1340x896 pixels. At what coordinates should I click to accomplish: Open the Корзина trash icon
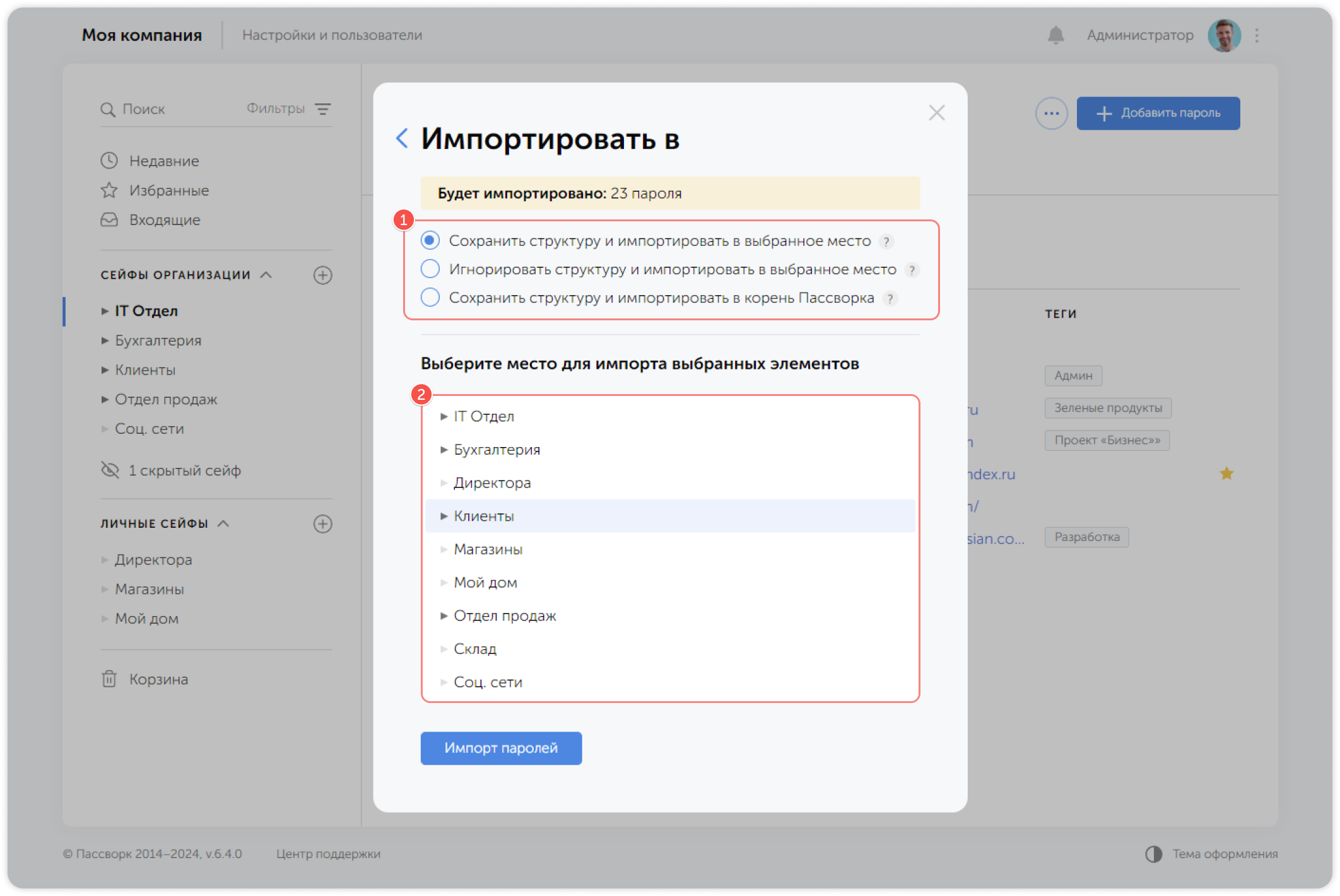[x=110, y=679]
